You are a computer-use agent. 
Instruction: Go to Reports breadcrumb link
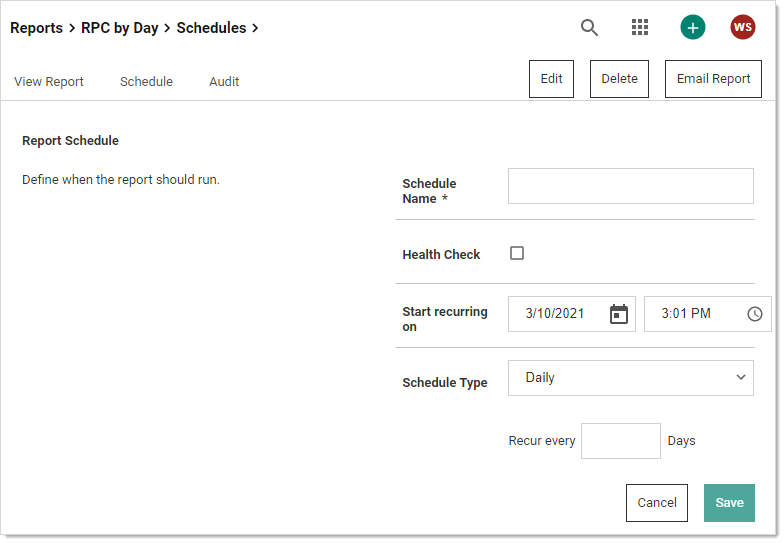tap(36, 28)
